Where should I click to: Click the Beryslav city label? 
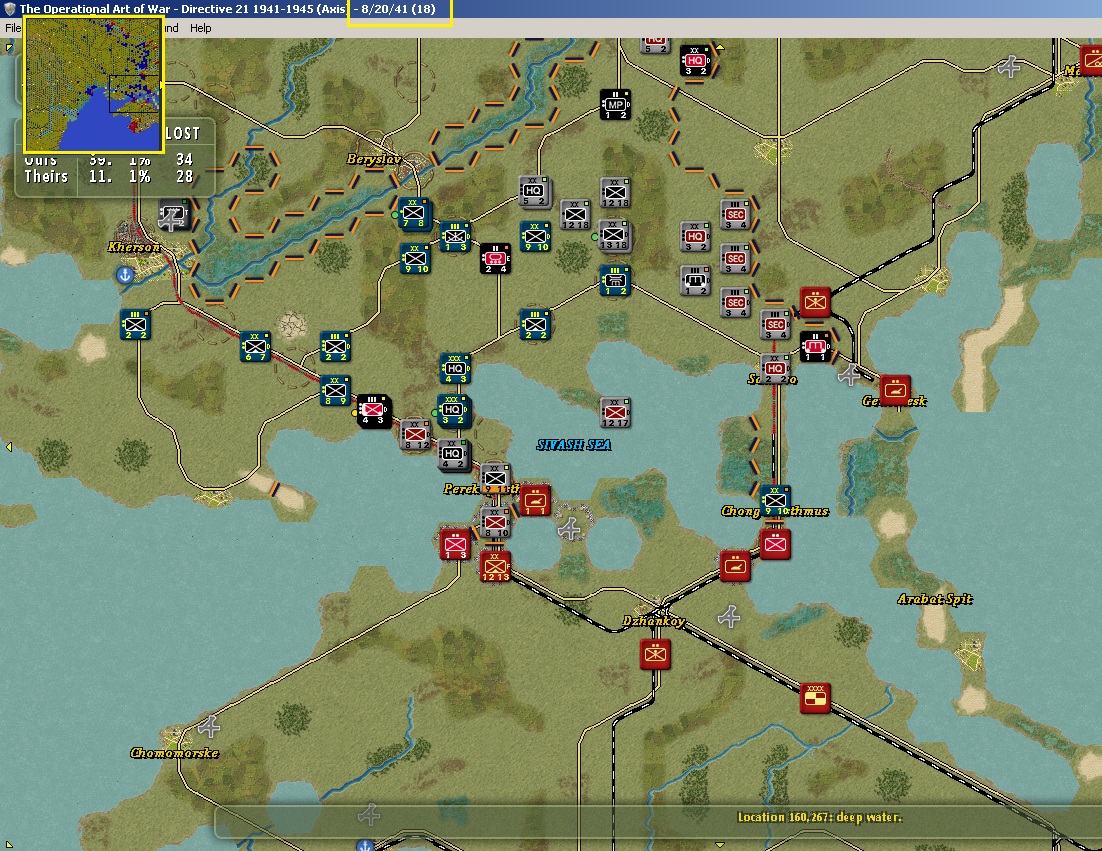pos(374,160)
